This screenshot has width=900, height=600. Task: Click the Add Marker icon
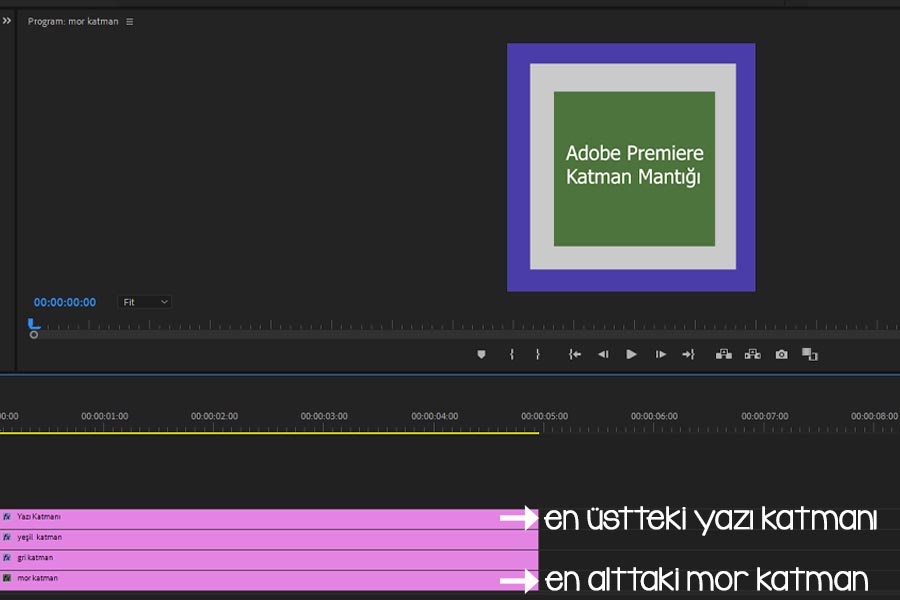(481, 354)
